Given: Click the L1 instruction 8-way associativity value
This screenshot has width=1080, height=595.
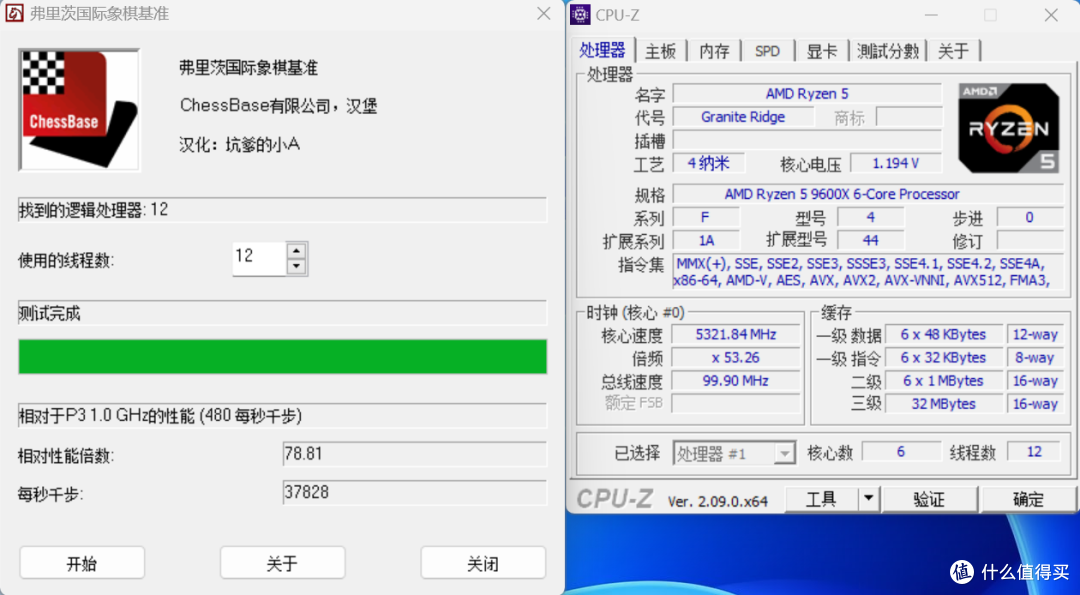Looking at the screenshot, I should click(x=1035, y=358).
